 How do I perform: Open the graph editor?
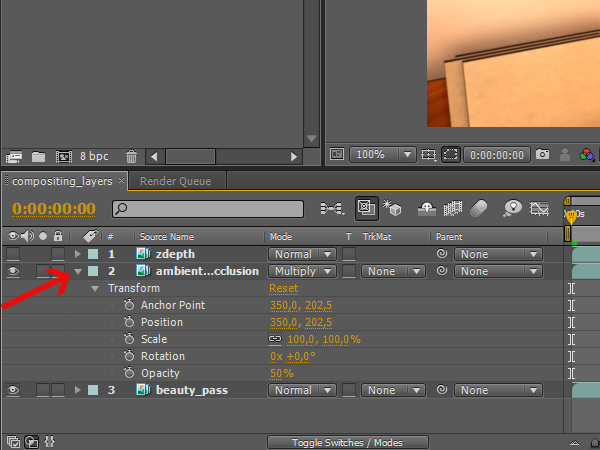click(540, 209)
